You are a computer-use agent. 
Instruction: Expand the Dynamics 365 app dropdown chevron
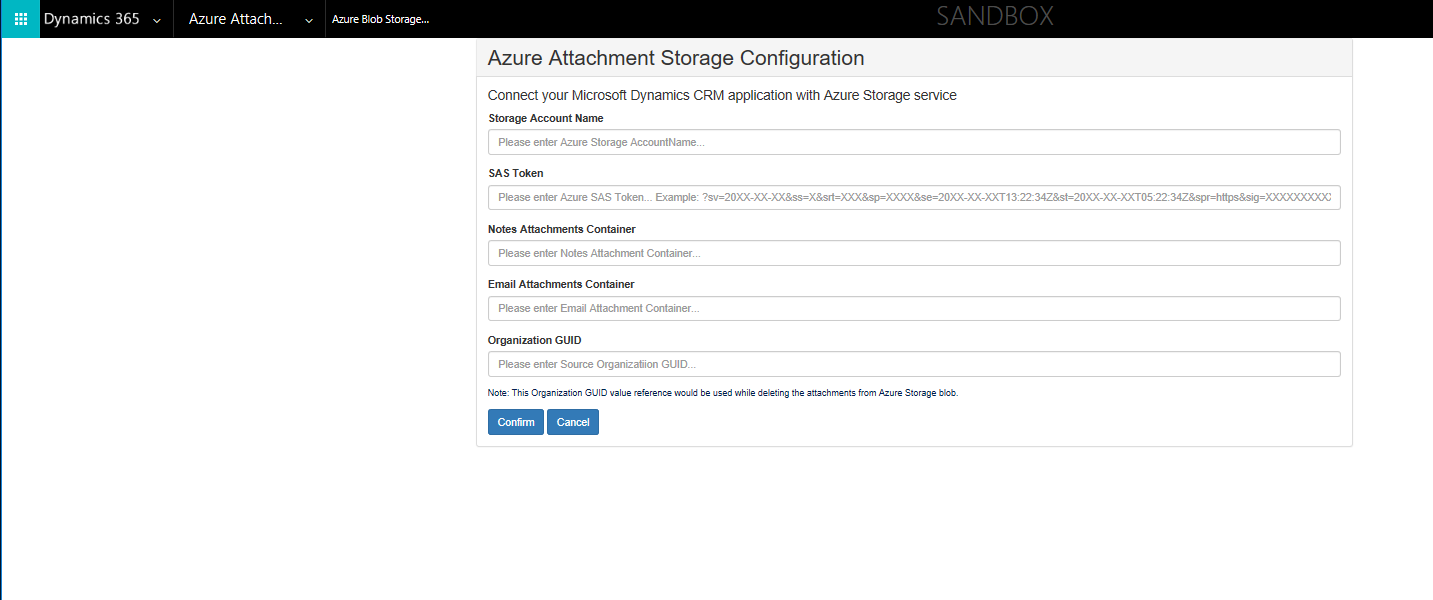point(156,19)
